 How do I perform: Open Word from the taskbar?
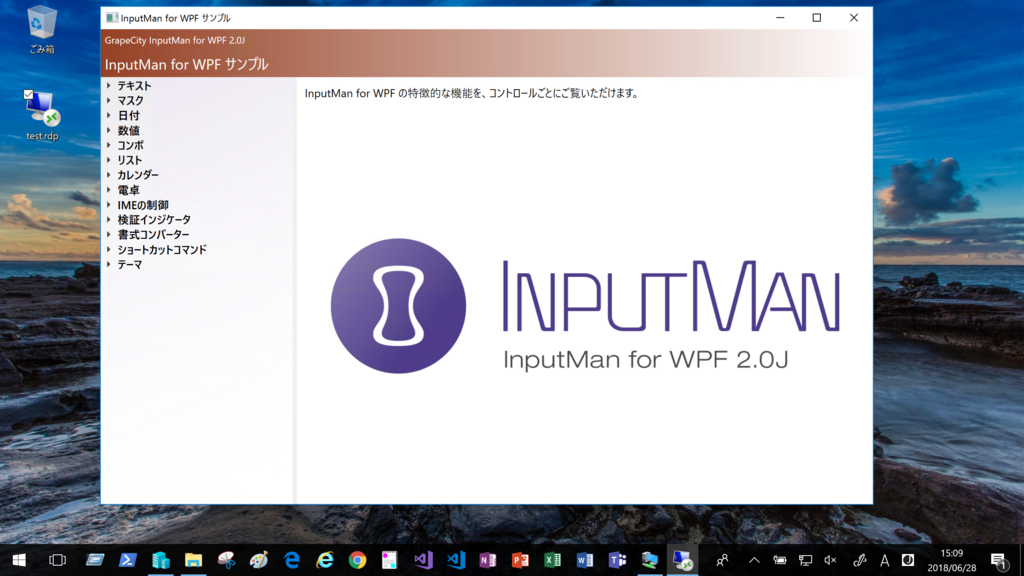pyautogui.click(x=584, y=560)
